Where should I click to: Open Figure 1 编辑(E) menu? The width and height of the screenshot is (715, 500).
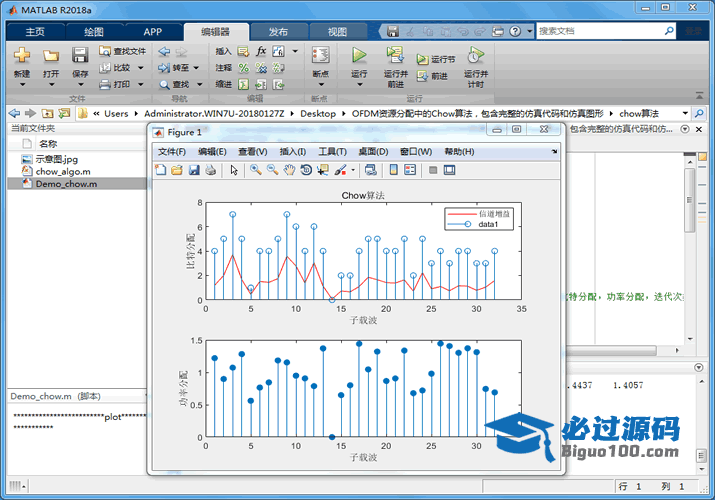pos(212,152)
